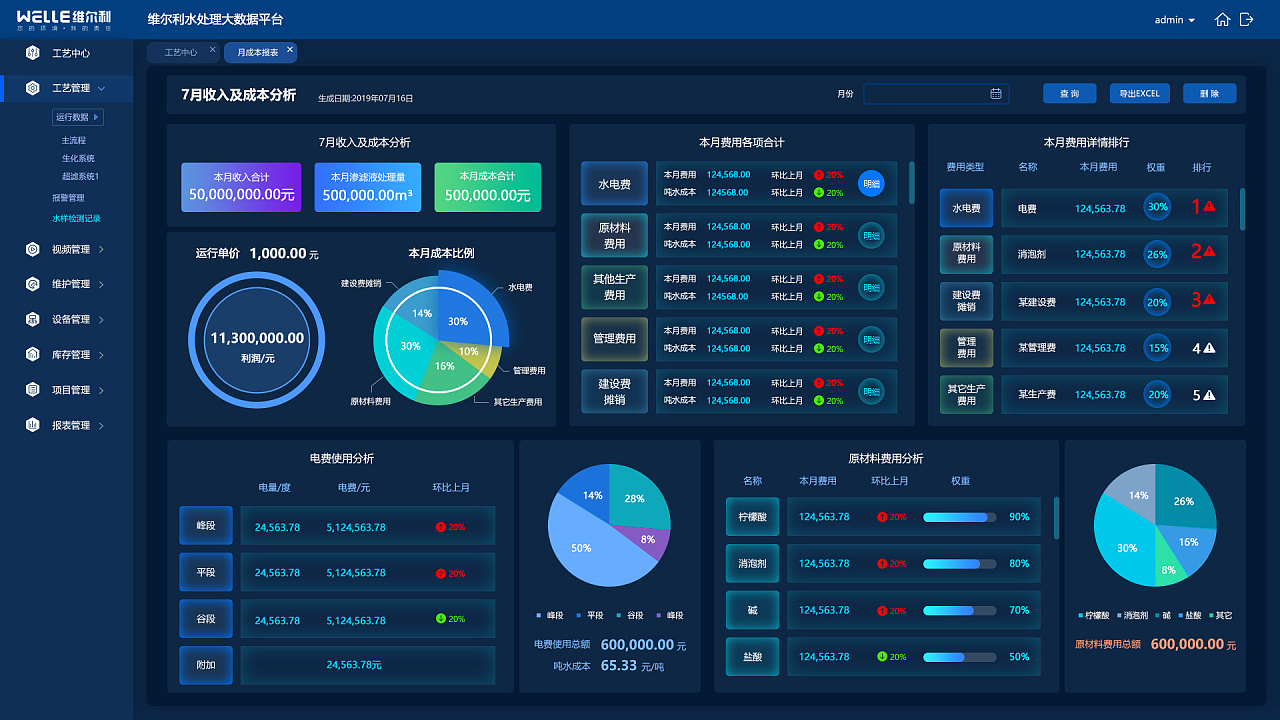This screenshot has height=720, width=1280.
Task: Click the 视频管理 sidebar icon
Action: pyautogui.click(x=32, y=249)
